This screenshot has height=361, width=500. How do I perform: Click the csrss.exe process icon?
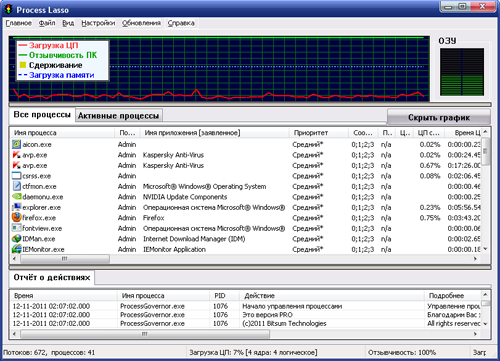pos(16,176)
